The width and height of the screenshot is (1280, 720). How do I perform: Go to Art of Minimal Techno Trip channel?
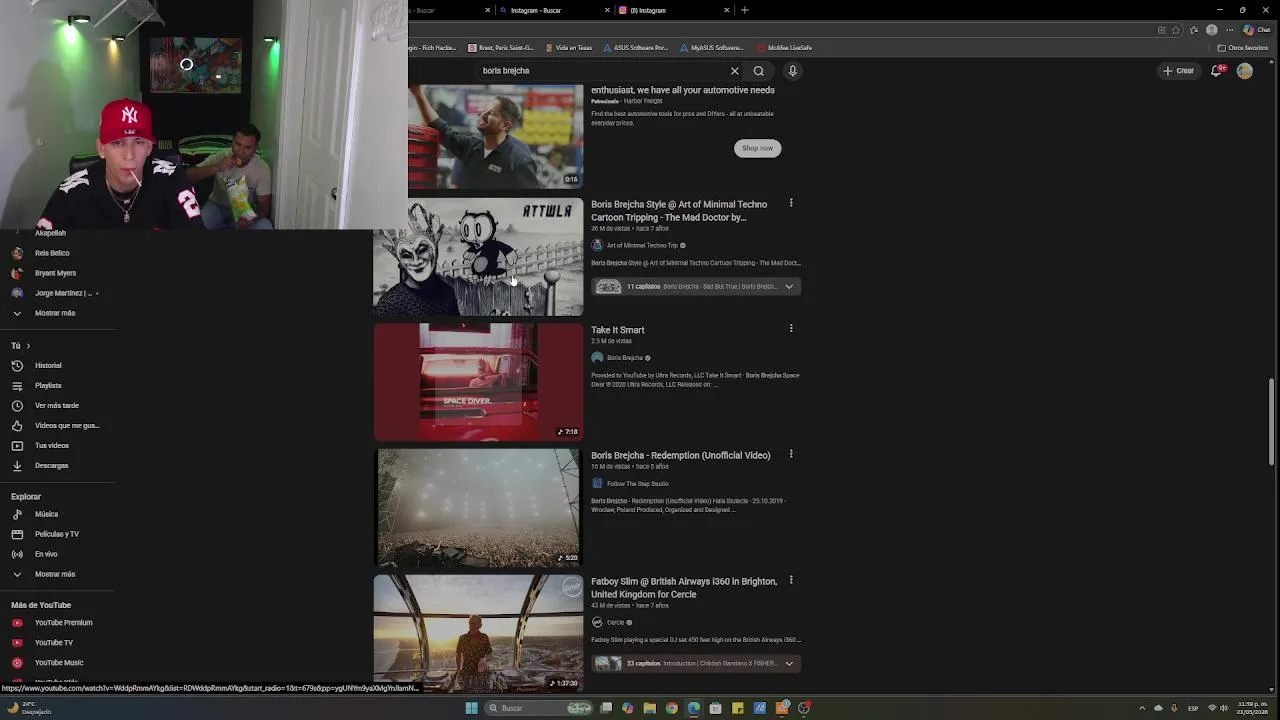[x=642, y=245]
